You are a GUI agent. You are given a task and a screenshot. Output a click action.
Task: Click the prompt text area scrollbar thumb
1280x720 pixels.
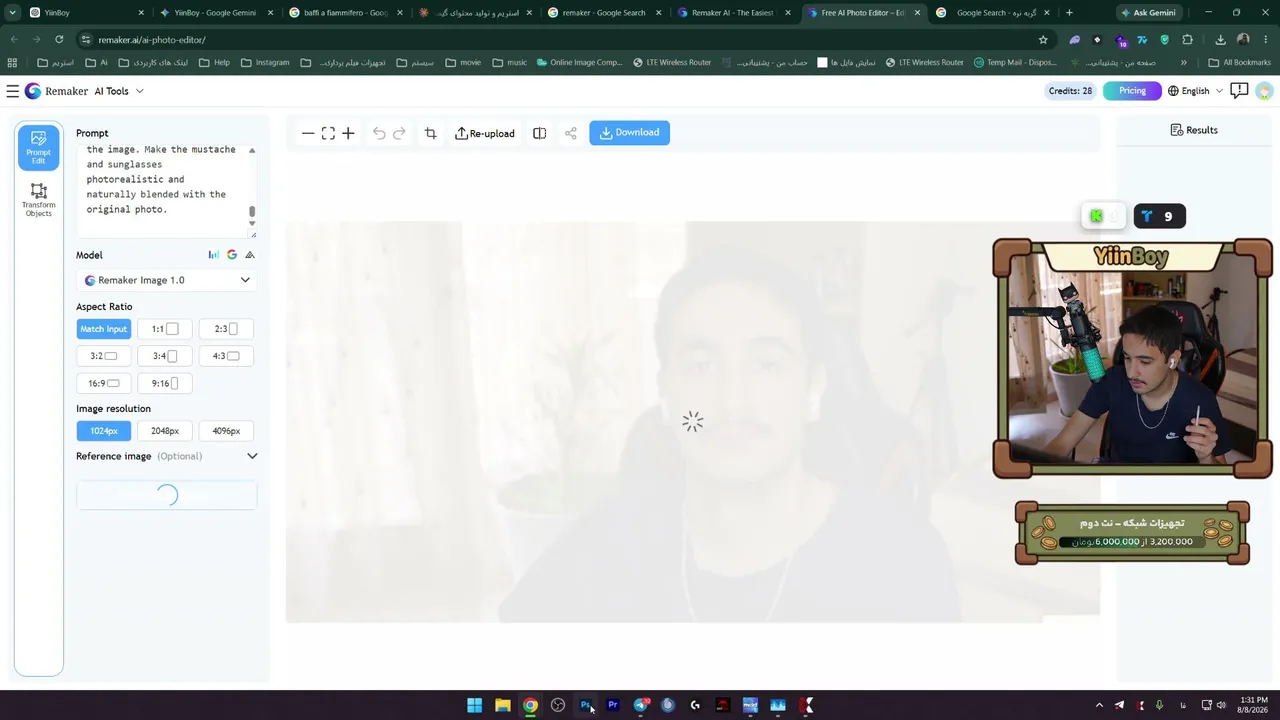click(x=252, y=212)
